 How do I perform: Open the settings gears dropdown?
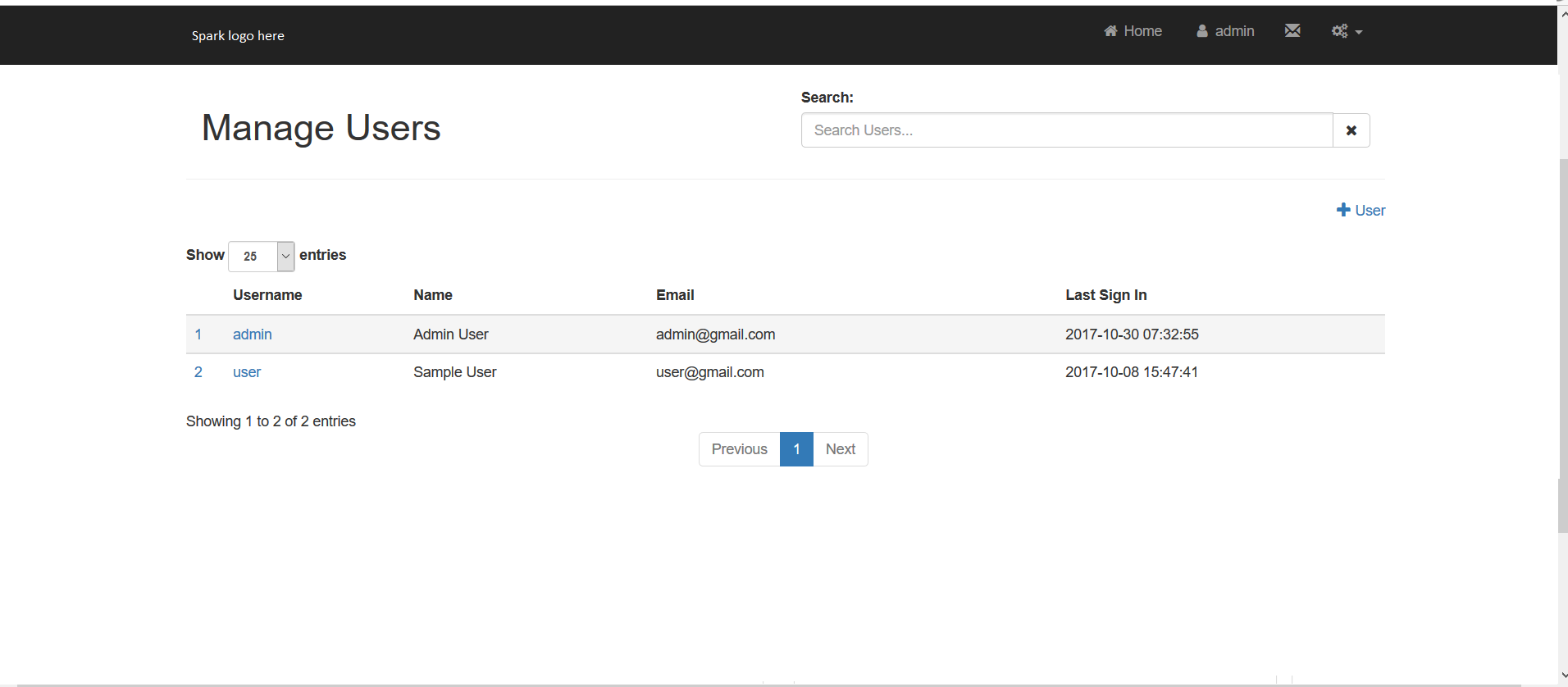pos(1346,31)
